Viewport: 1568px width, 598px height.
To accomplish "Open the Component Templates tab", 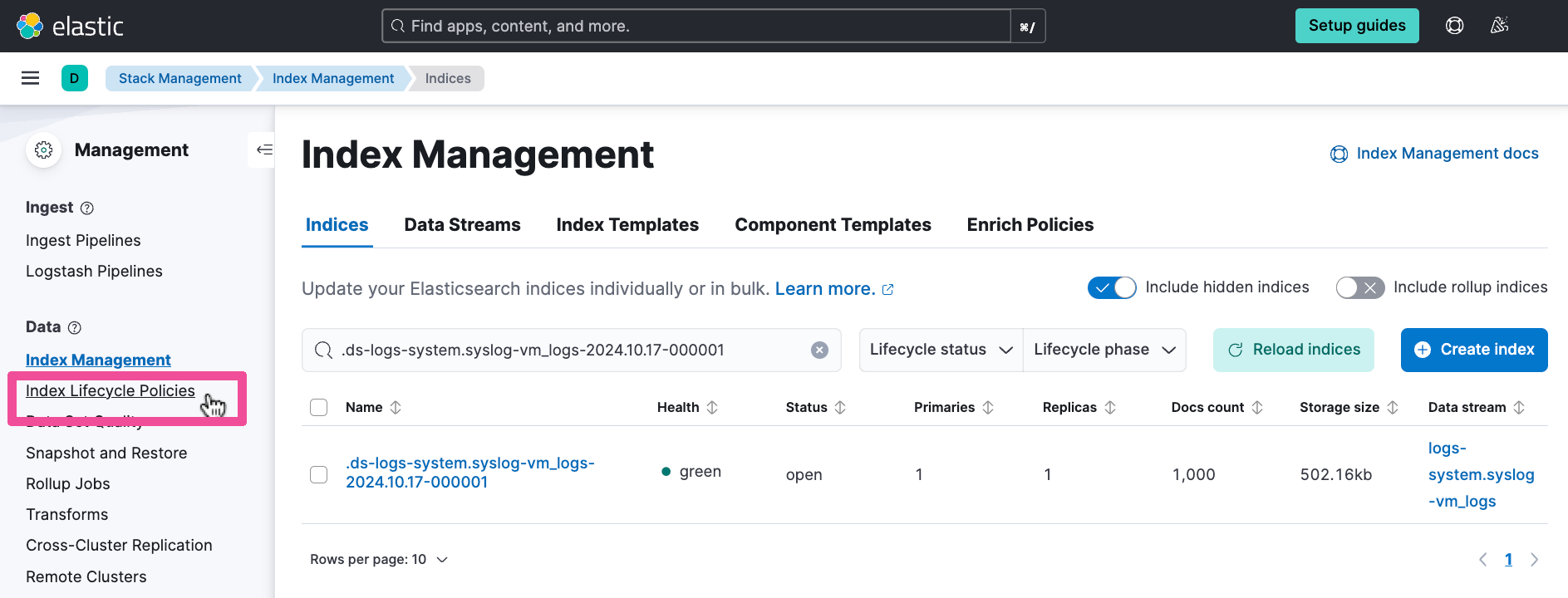I will coord(833,225).
